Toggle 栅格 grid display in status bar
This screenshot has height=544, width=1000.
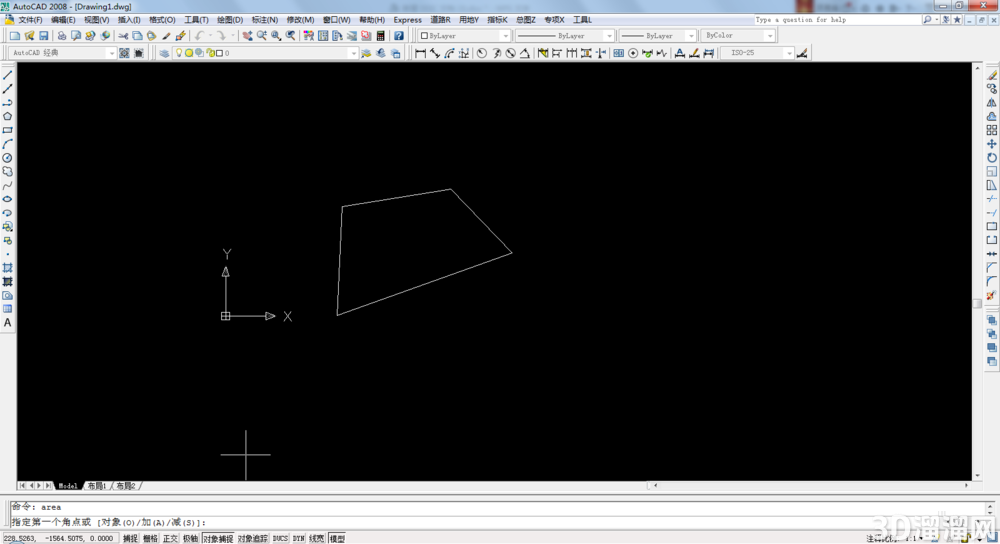[x=151, y=539]
